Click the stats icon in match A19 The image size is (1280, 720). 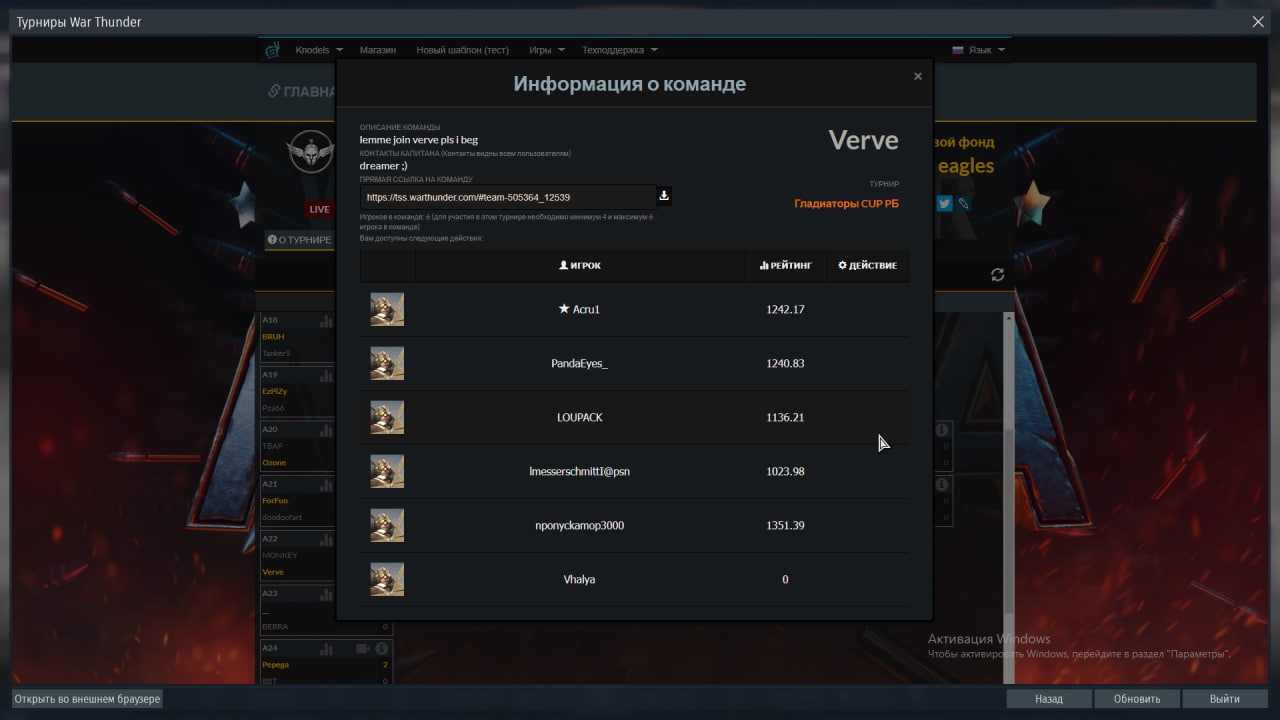click(326, 375)
